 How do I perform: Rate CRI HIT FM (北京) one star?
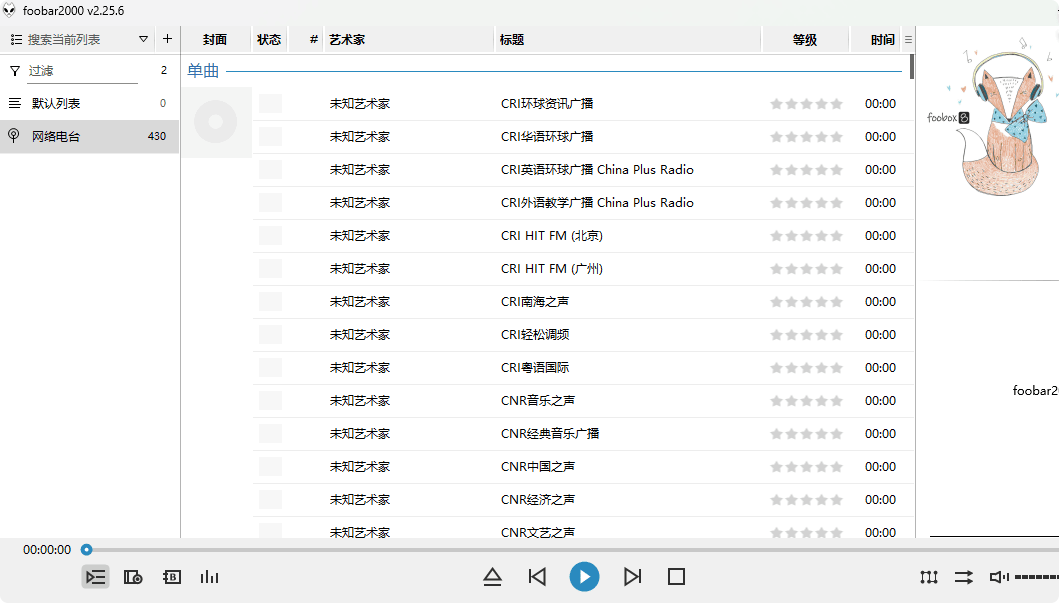point(777,236)
